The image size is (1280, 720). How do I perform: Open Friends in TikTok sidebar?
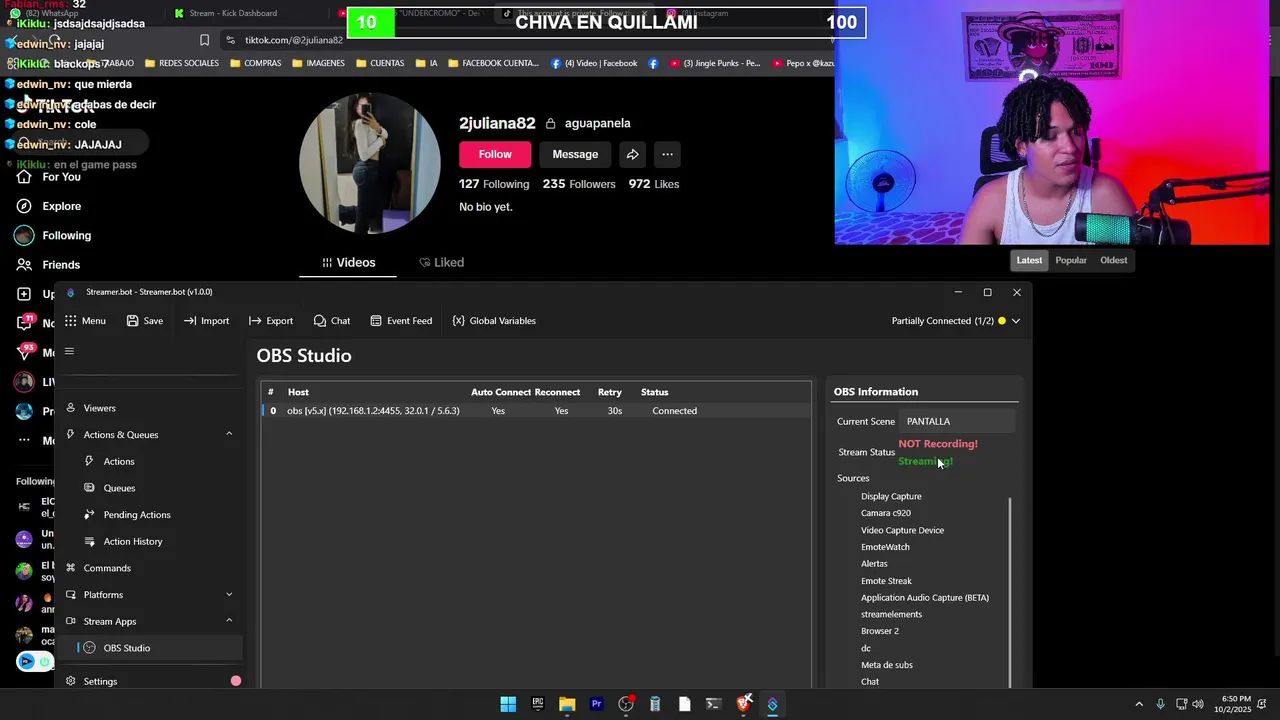click(48, 265)
